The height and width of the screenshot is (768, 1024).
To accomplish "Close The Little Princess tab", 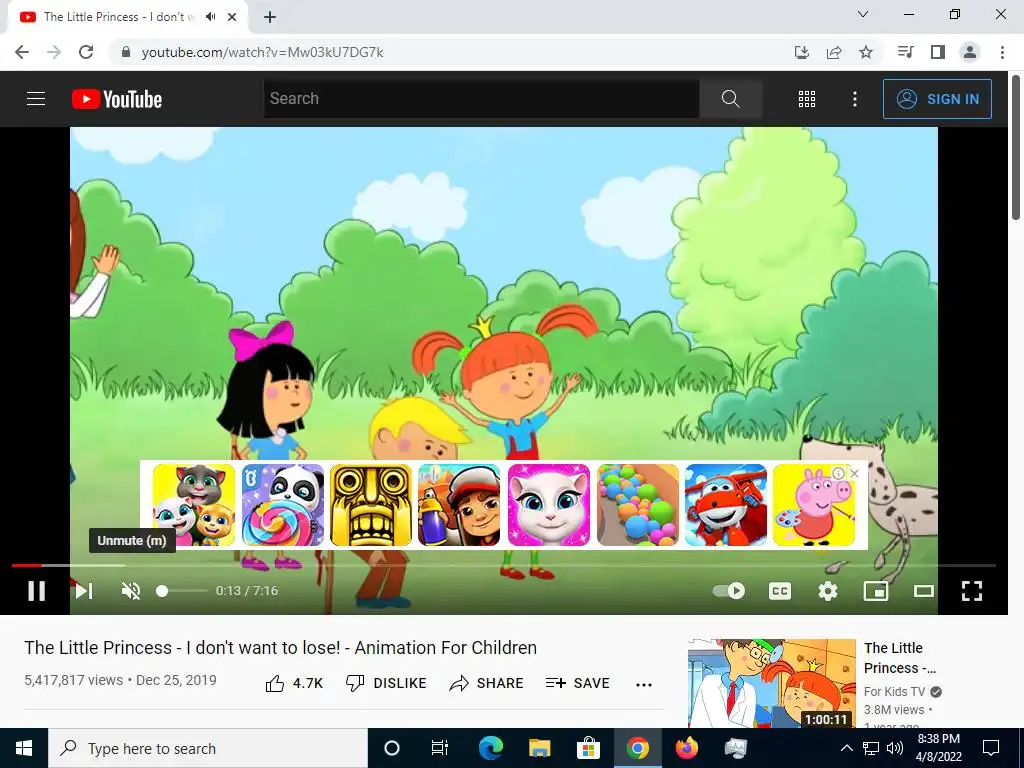I will tap(232, 17).
